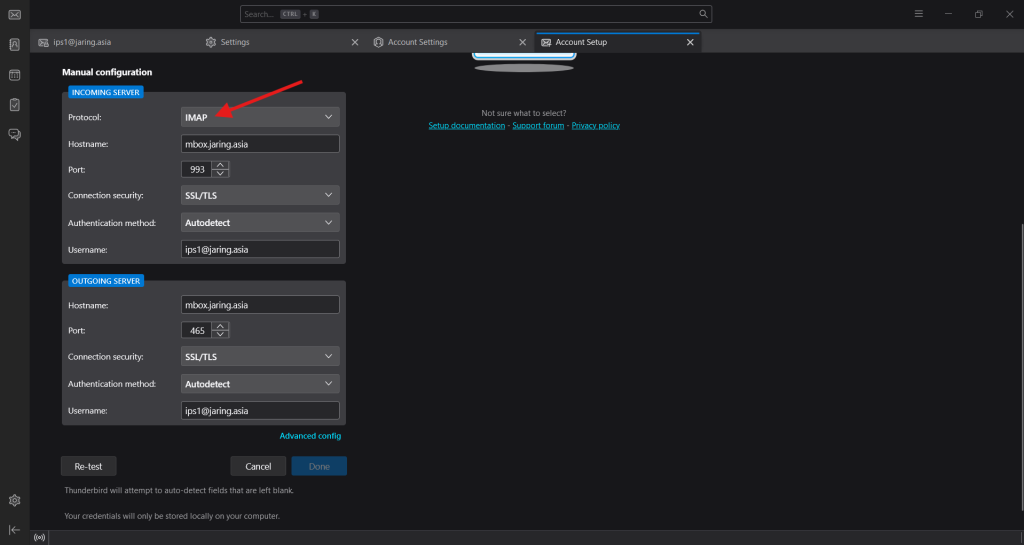Open outgoing Authentication method dropdown
This screenshot has height=545, width=1024.
pyautogui.click(x=260, y=384)
